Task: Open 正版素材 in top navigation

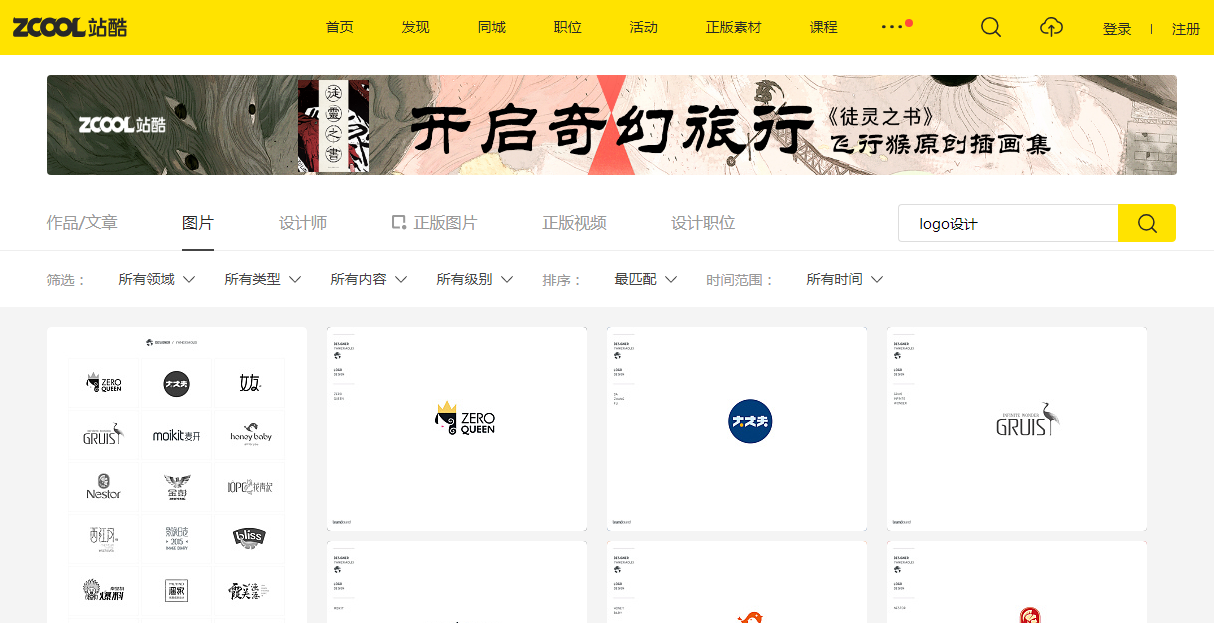Action: tap(734, 27)
